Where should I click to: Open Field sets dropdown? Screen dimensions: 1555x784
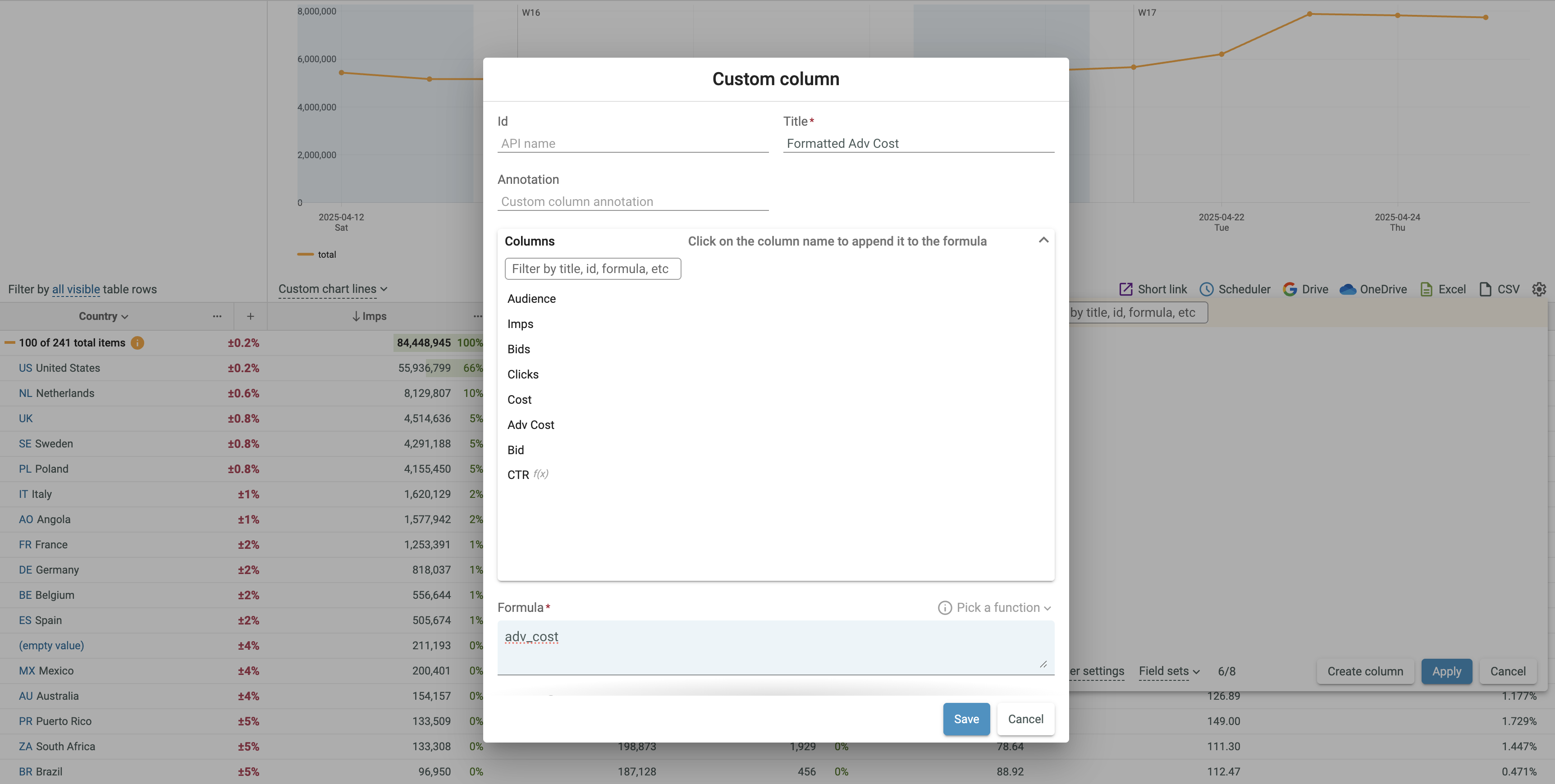point(1169,671)
